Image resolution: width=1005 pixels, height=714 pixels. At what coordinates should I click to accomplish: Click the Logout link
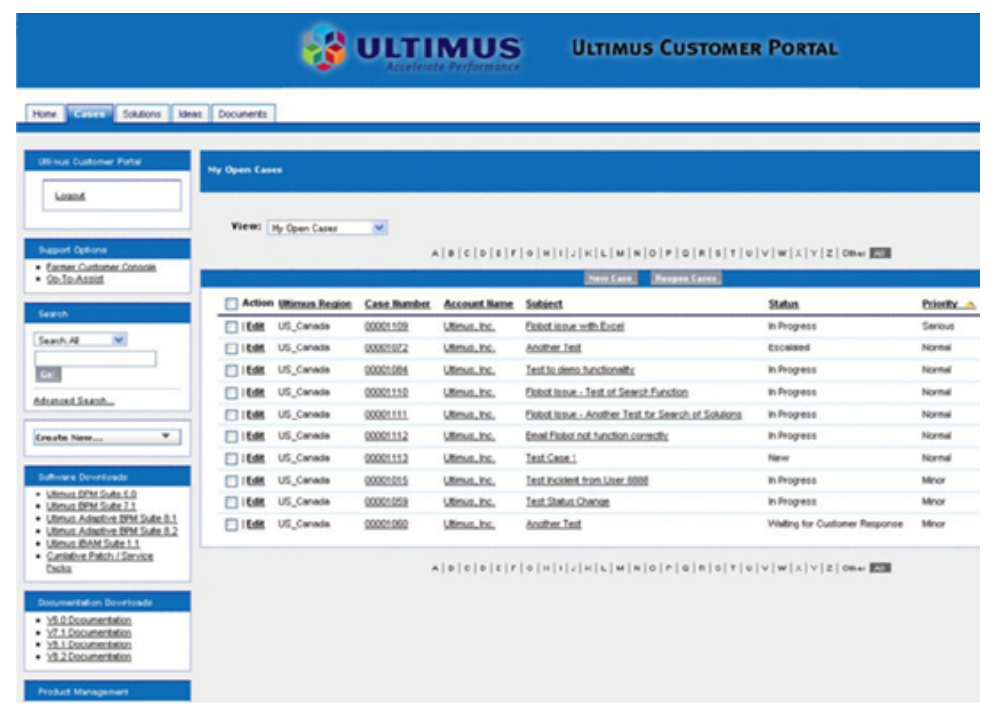tap(69, 196)
